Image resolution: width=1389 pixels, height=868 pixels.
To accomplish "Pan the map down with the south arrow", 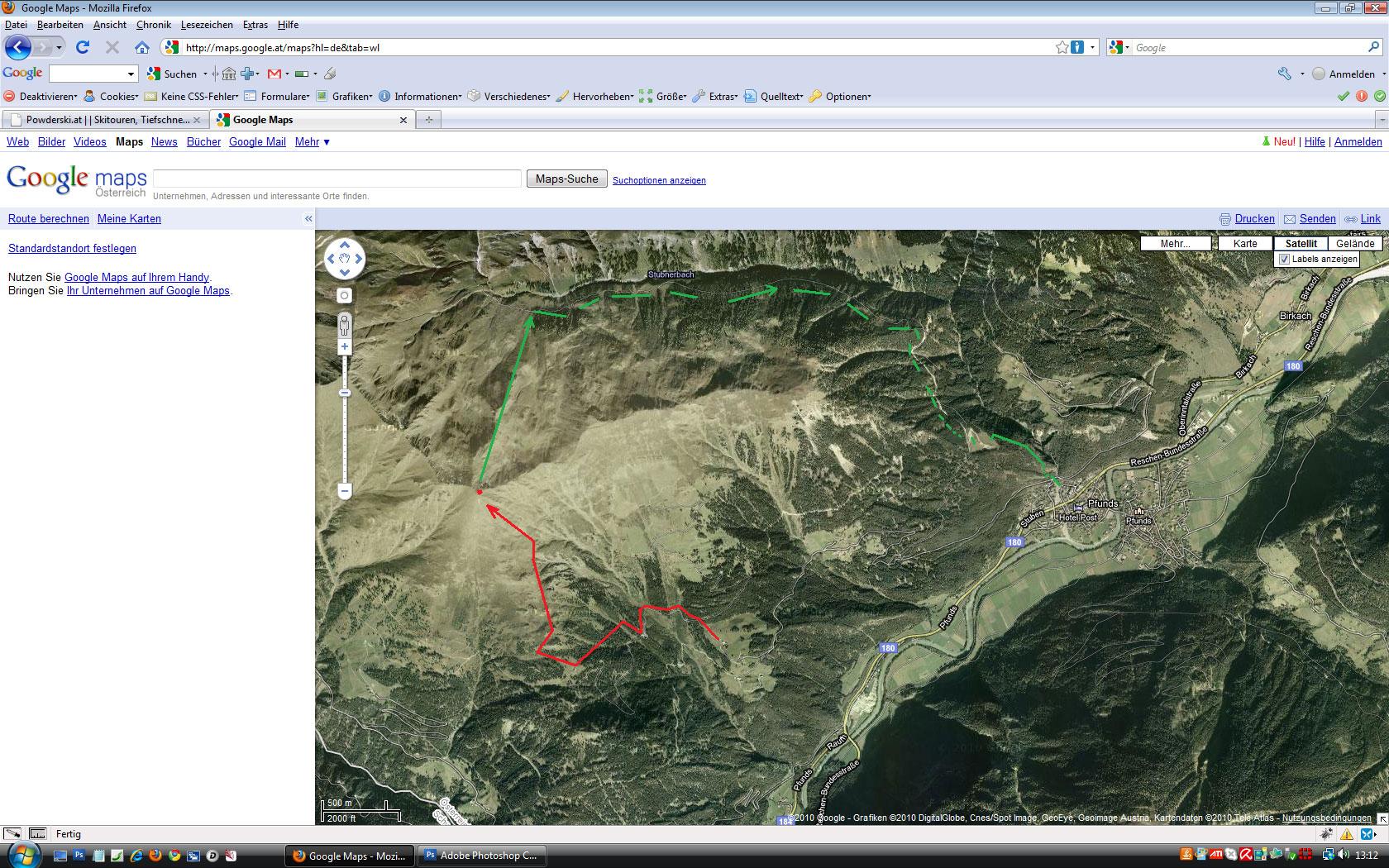I will point(345,272).
